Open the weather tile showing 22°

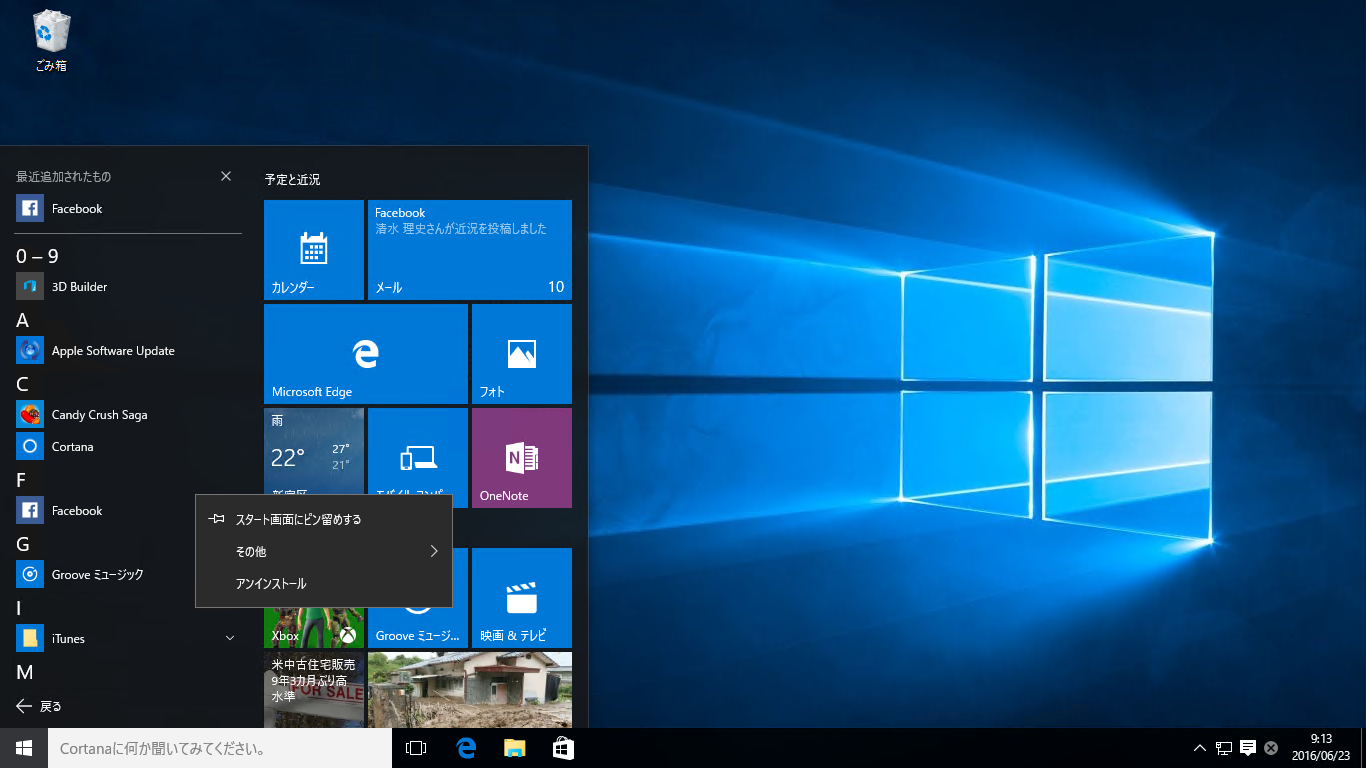[314, 451]
